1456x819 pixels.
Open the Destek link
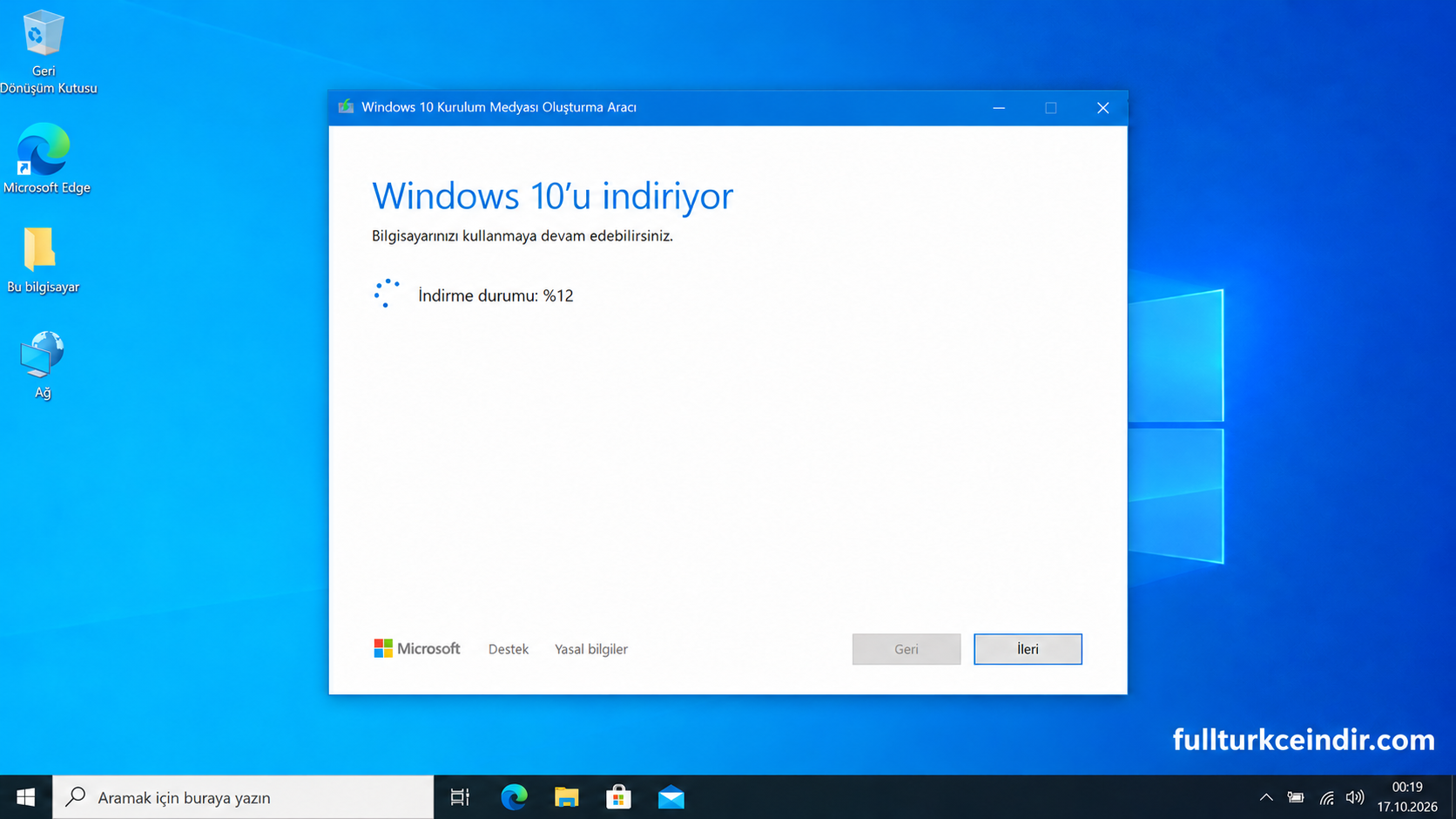(509, 649)
